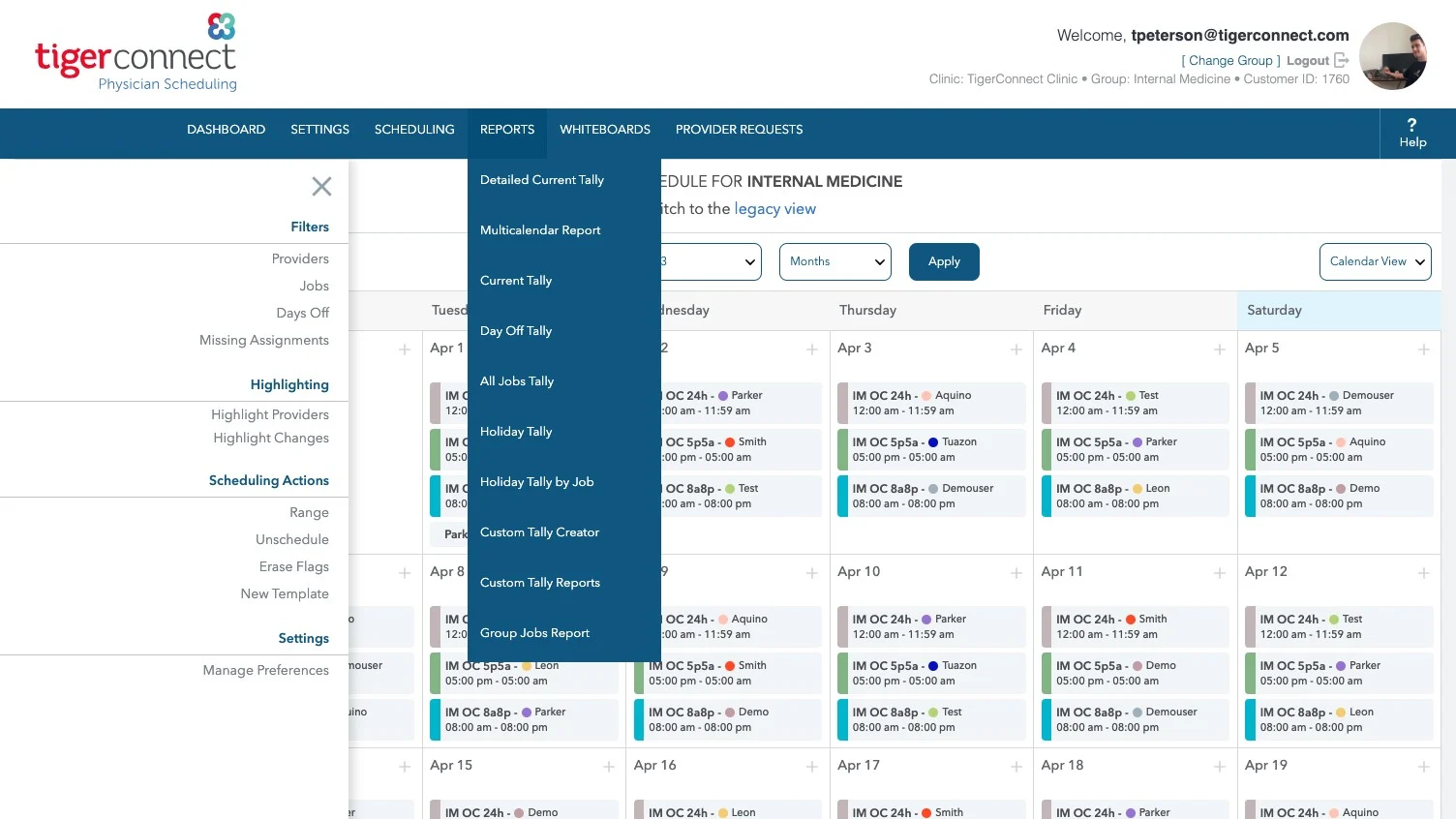Screen dimensions: 1456x819
Task: Add an assignment on Apr 16
Action: click(x=812, y=767)
